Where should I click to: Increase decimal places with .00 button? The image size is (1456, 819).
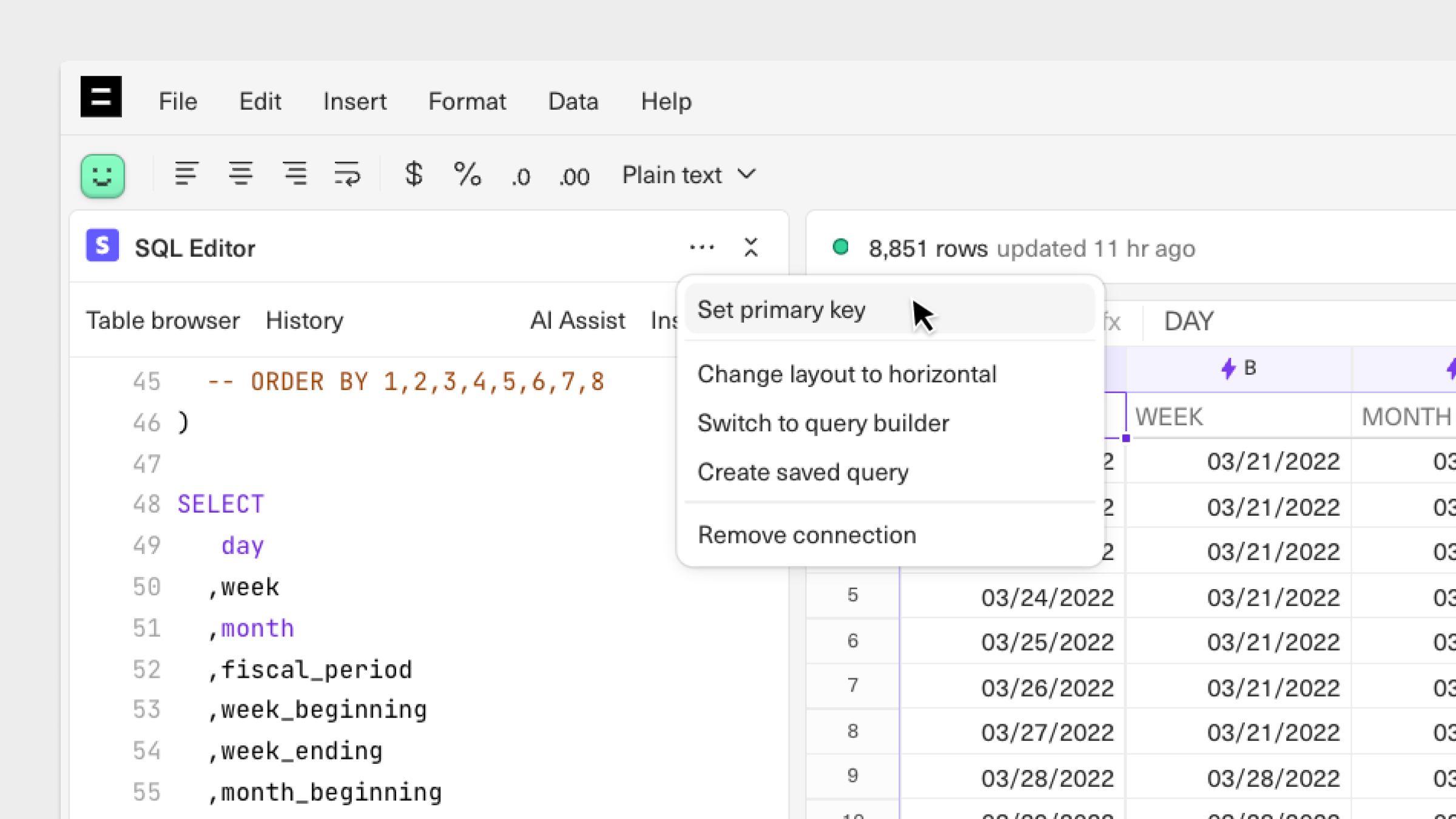(x=574, y=177)
